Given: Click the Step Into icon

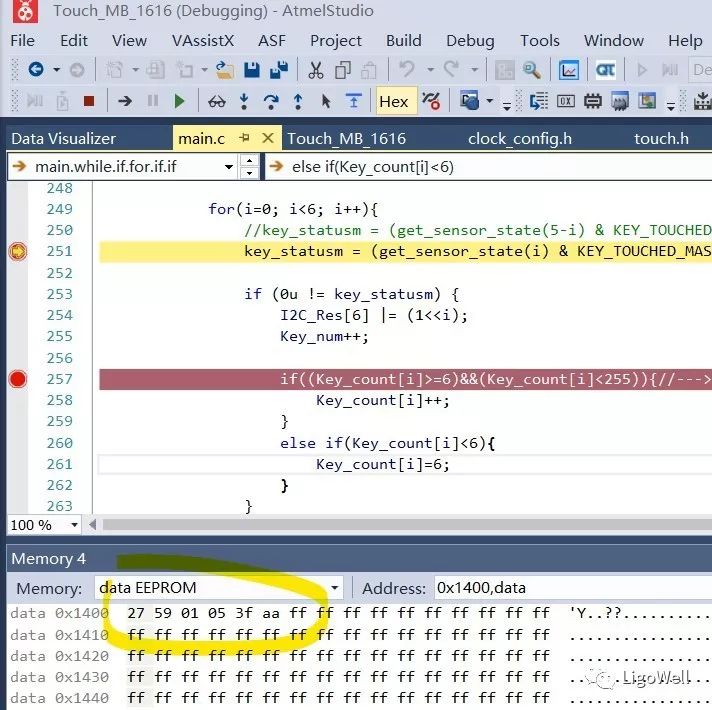Looking at the screenshot, I should click(244, 101).
